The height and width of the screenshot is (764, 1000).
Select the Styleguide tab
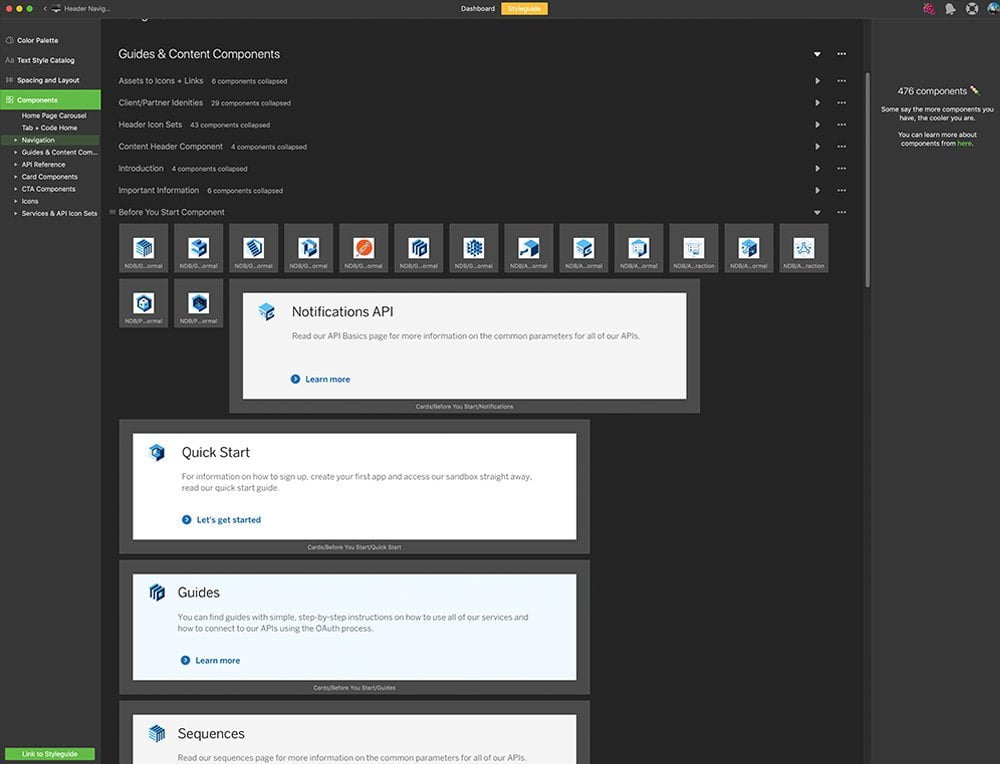[x=524, y=8]
